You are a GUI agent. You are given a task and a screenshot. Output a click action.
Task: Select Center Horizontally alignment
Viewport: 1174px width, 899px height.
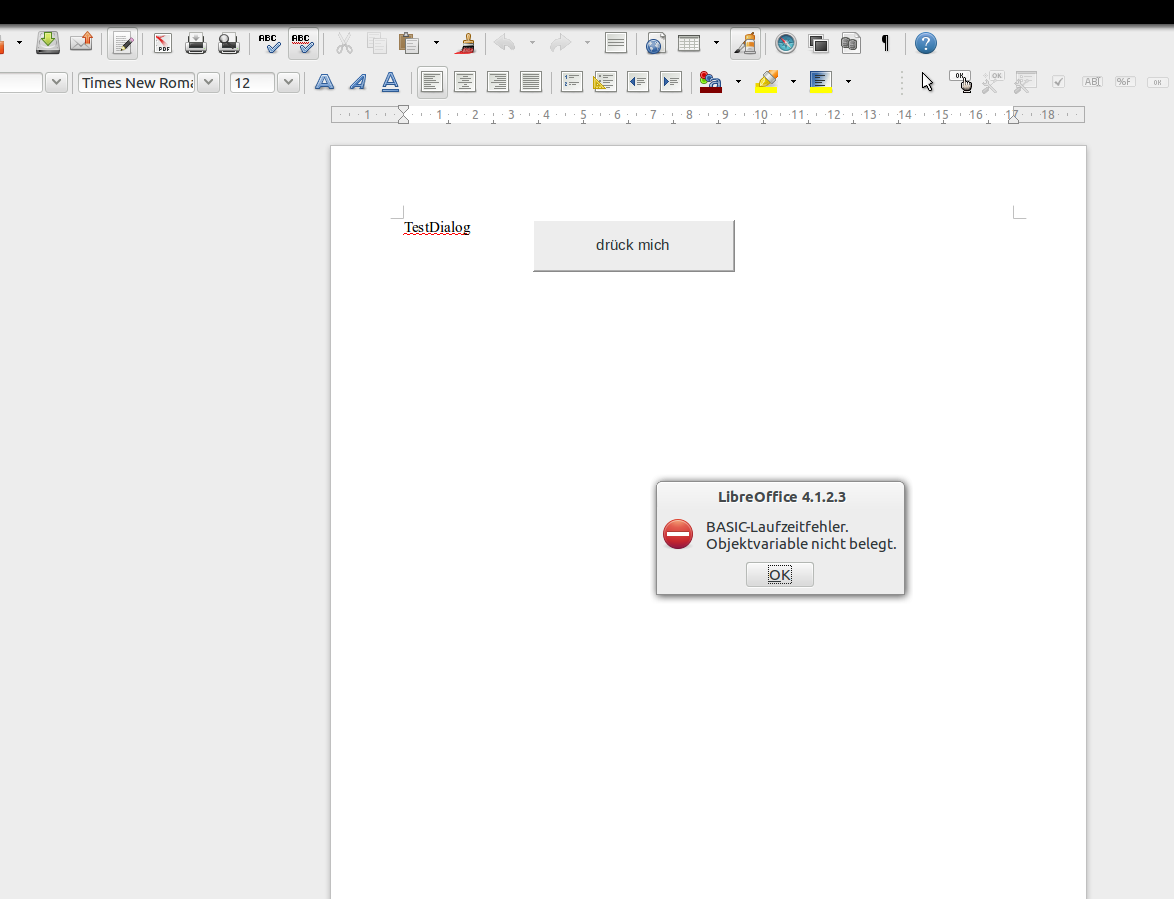pos(465,82)
